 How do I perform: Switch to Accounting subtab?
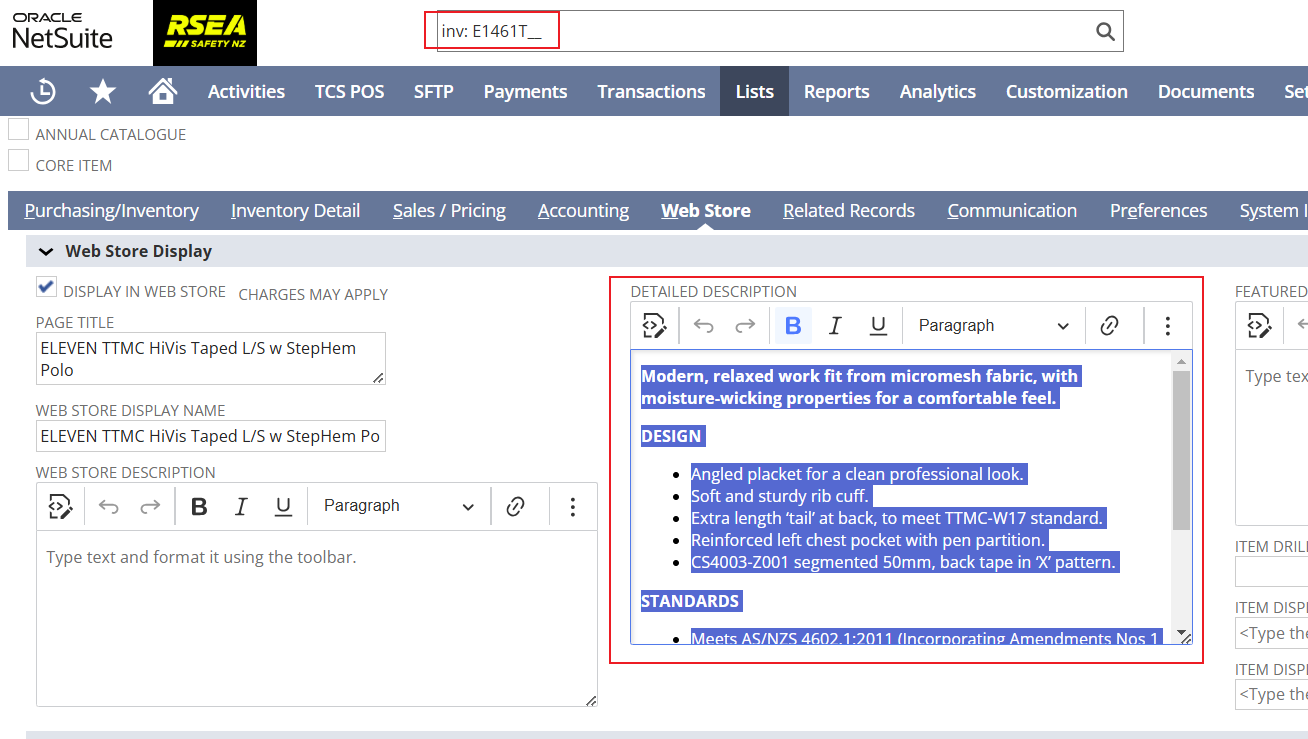point(583,211)
